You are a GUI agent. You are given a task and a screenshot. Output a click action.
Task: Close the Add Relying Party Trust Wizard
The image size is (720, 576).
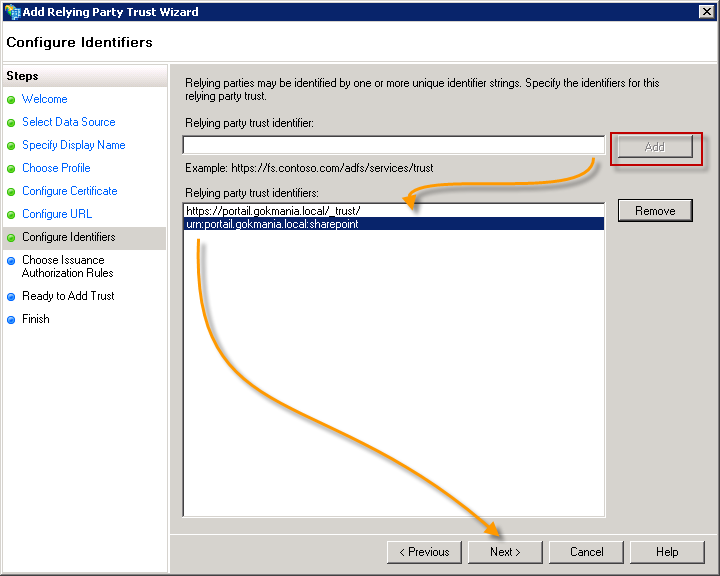point(706,11)
